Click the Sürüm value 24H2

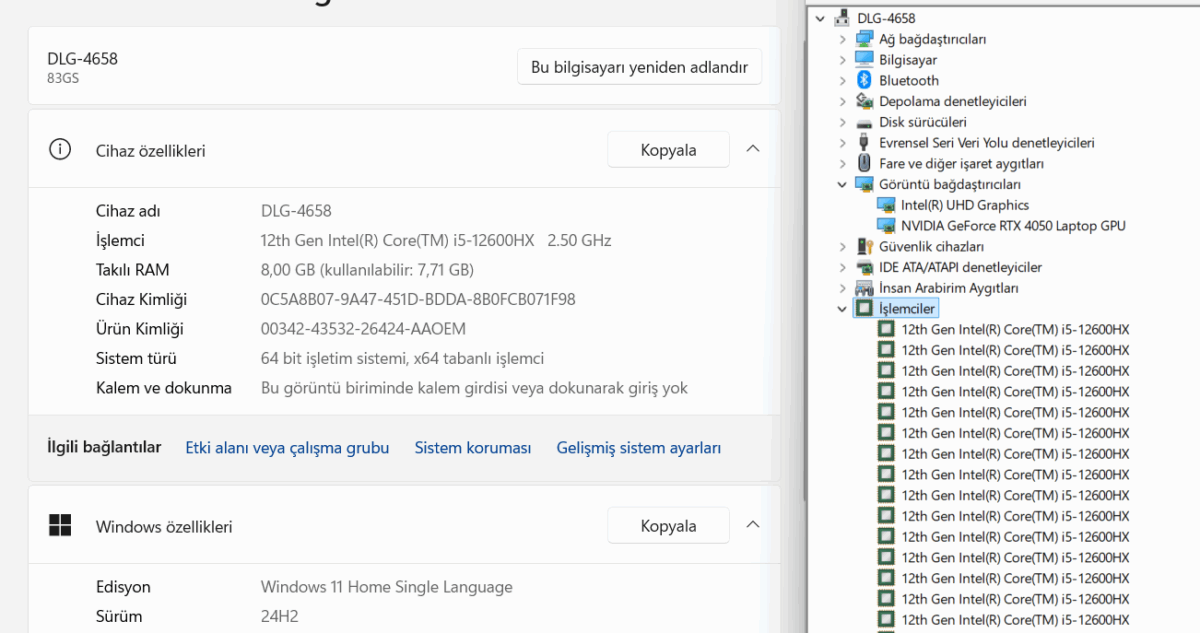(x=279, y=616)
